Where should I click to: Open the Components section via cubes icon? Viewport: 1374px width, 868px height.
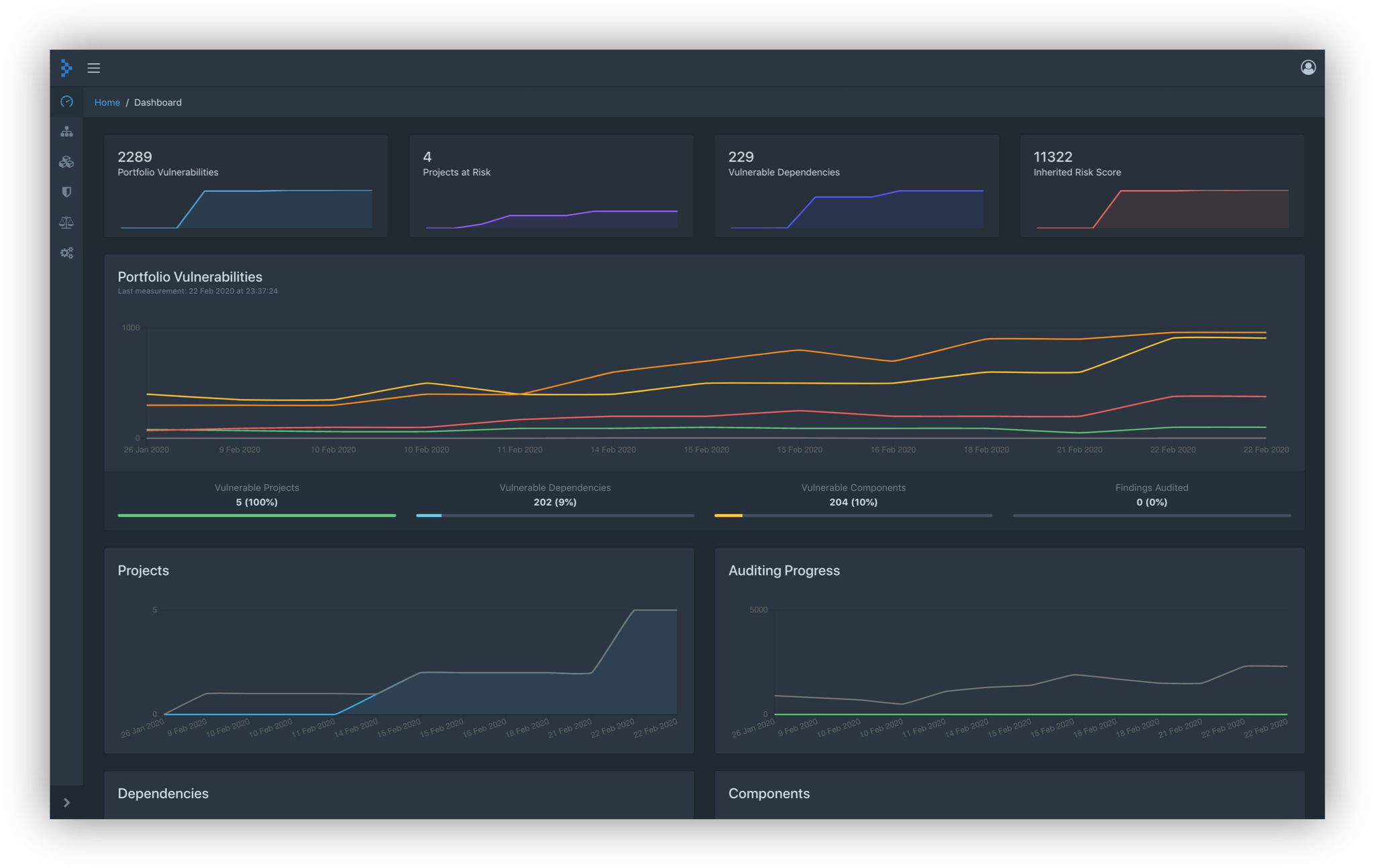[x=66, y=162]
